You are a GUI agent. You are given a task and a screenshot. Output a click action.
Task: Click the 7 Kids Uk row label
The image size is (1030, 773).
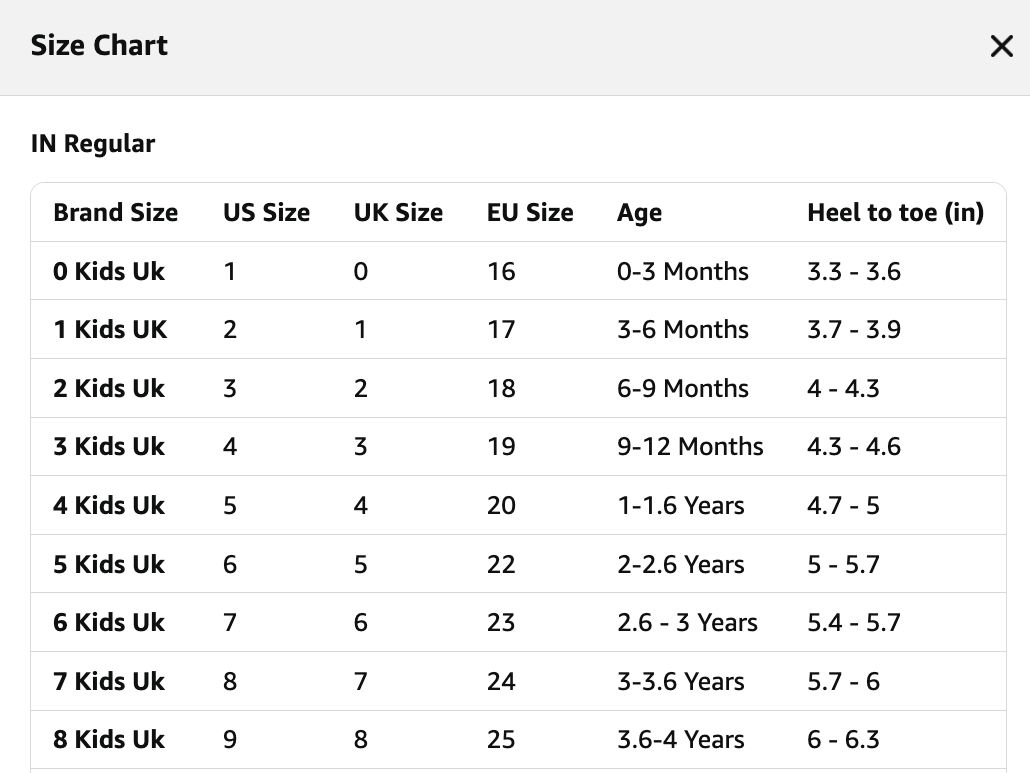(x=109, y=681)
